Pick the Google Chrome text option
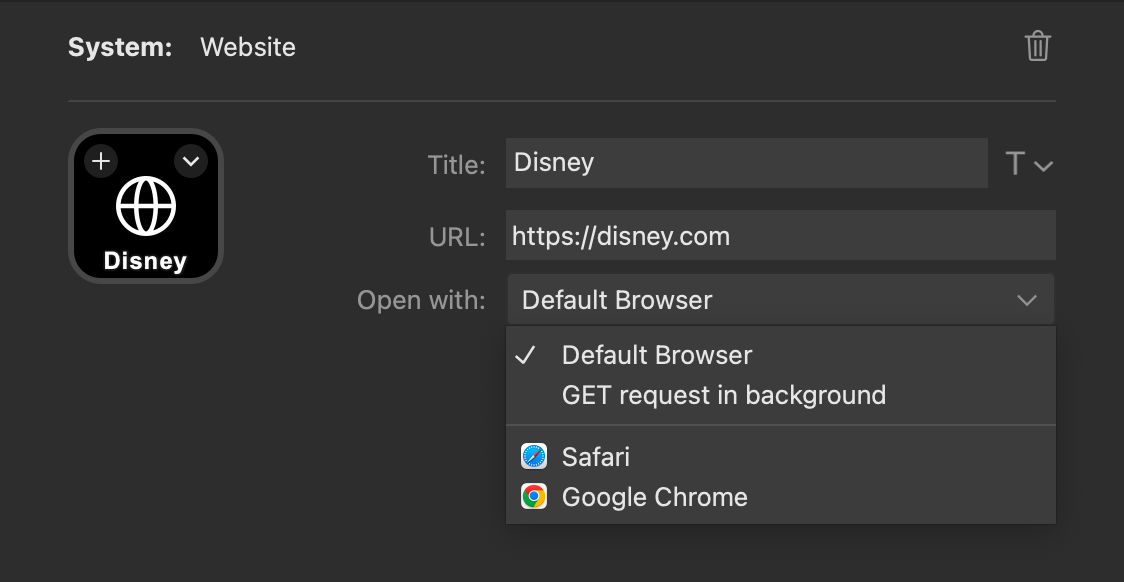This screenshot has height=582, width=1124. [654, 497]
